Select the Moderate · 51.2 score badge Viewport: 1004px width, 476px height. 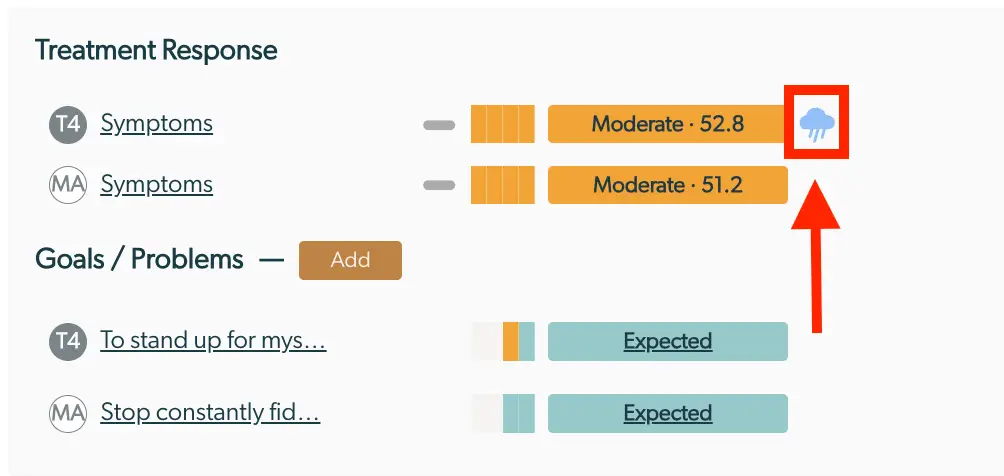667,185
